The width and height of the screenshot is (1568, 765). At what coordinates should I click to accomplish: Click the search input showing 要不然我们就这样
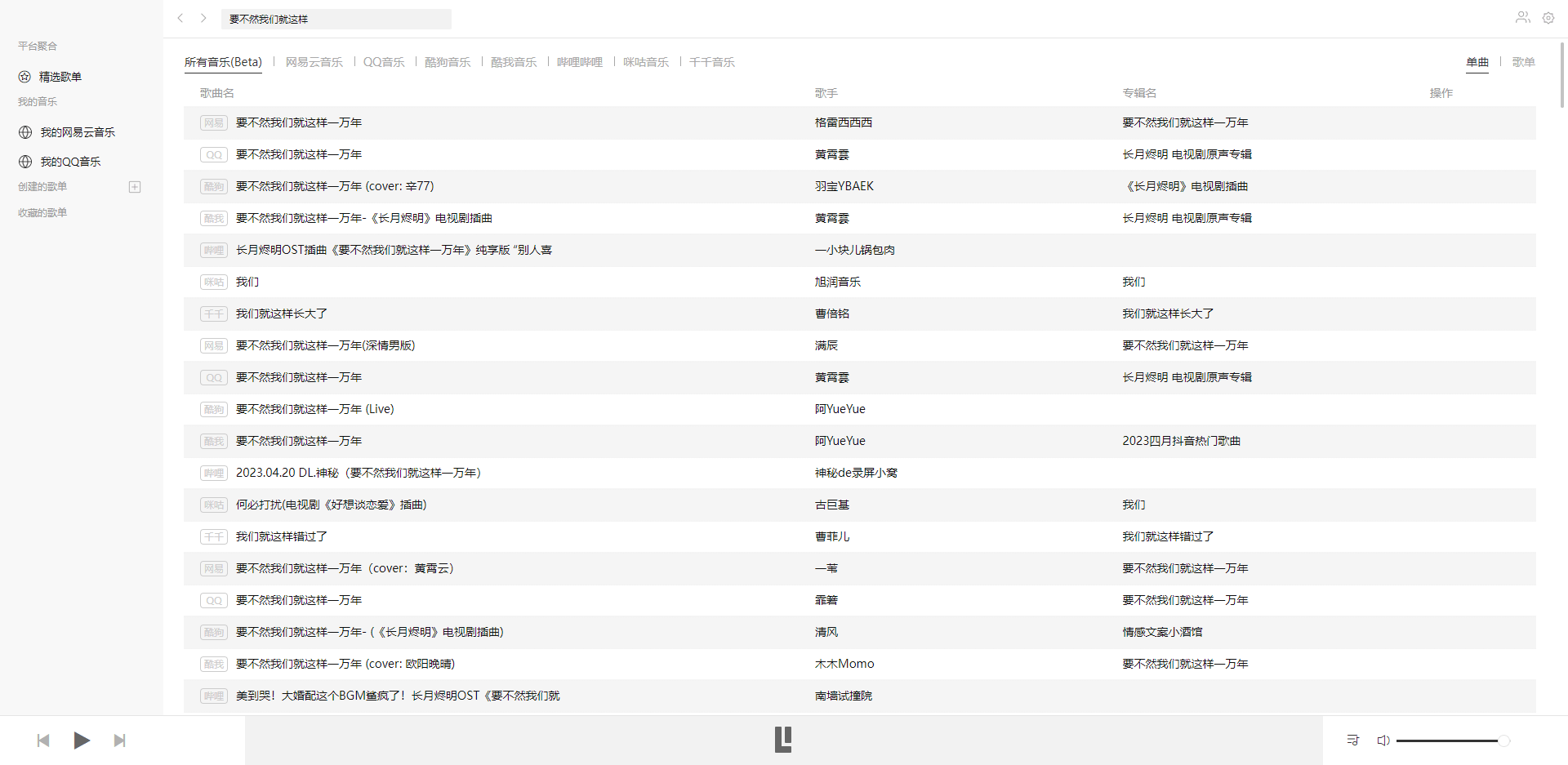[x=336, y=19]
